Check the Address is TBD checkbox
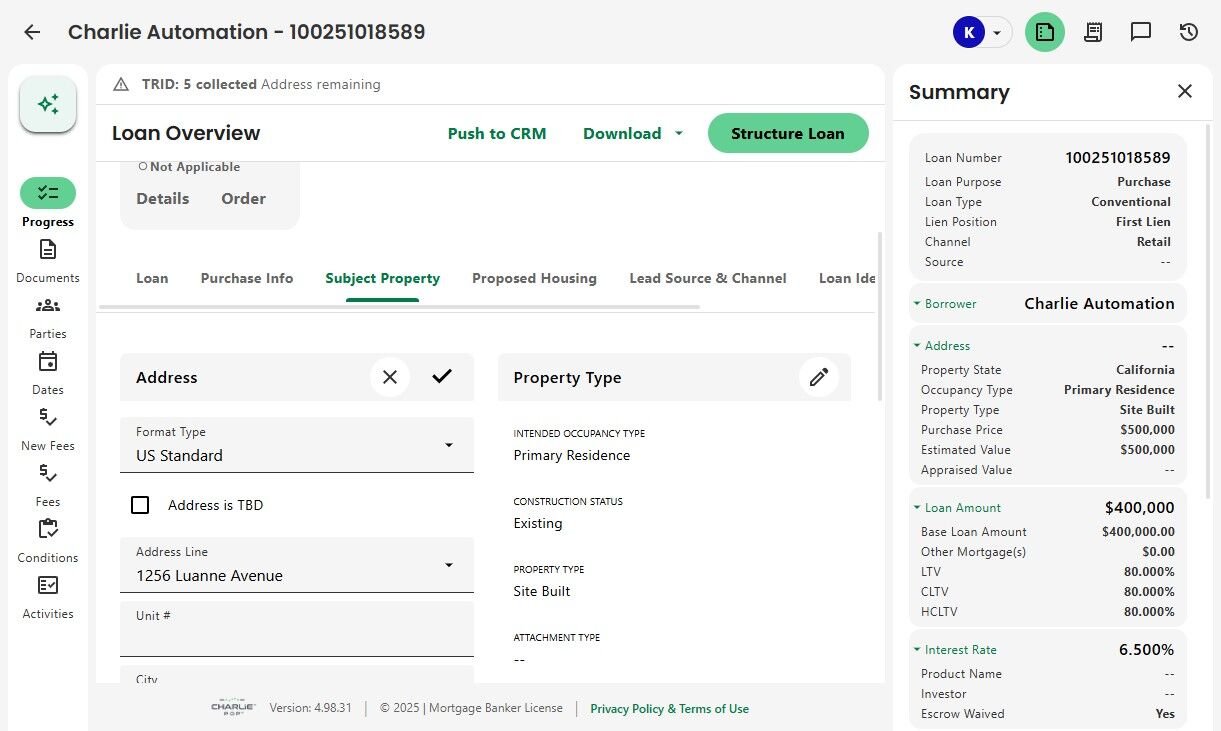 [140, 505]
